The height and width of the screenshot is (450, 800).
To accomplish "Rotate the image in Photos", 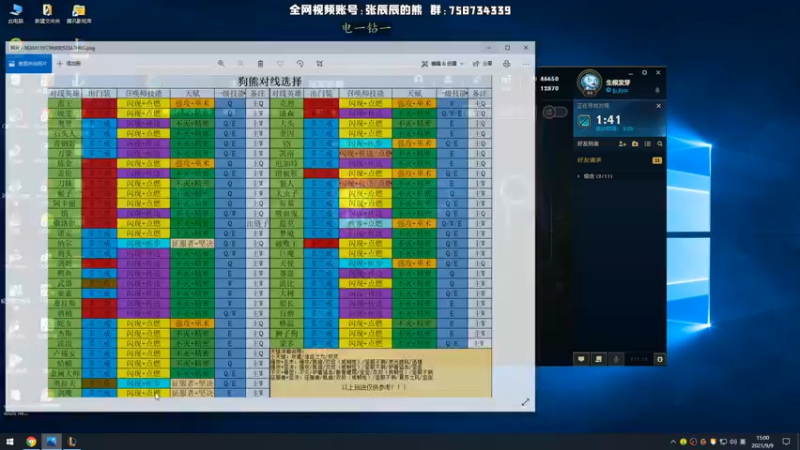I will (300, 64).
